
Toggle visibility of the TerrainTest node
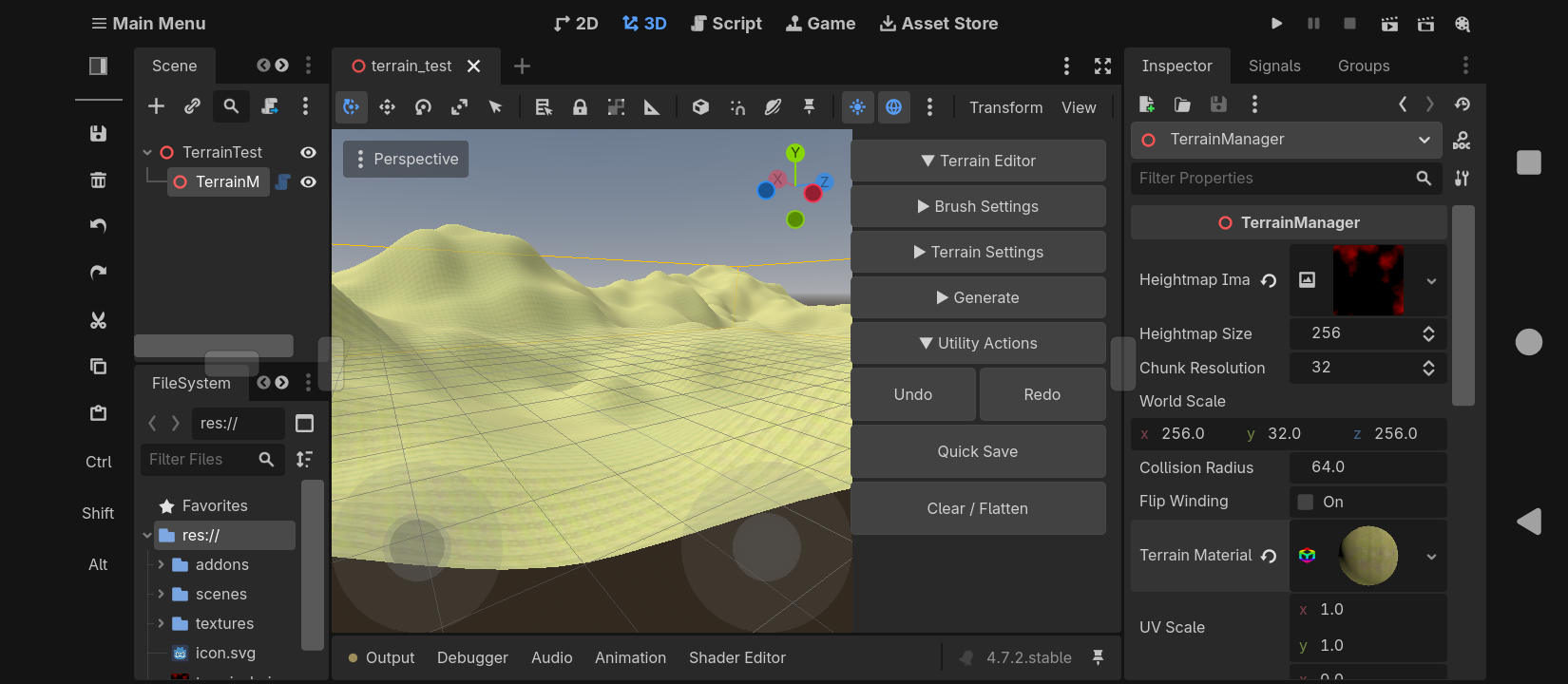point(309,152)
